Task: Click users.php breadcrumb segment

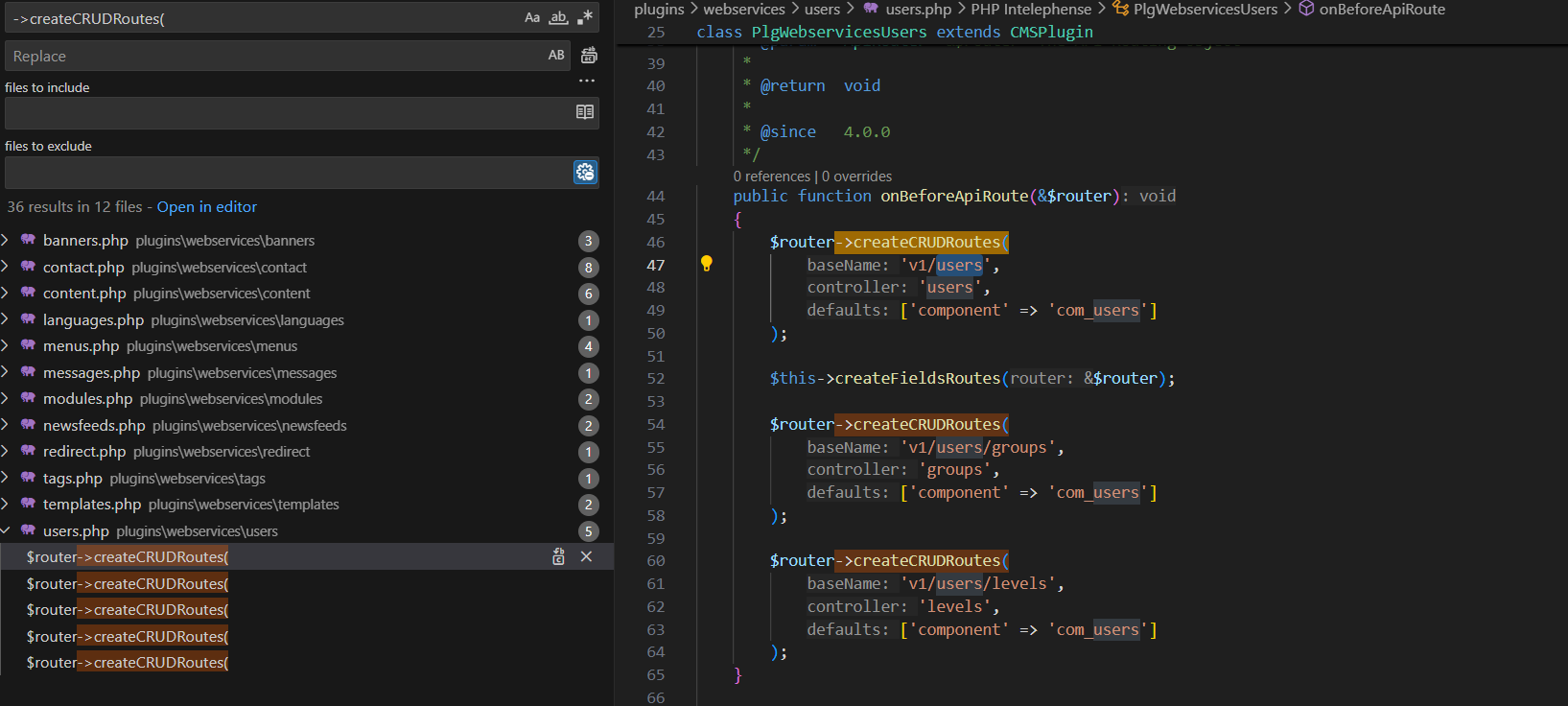Action: (x=918, y=9)
